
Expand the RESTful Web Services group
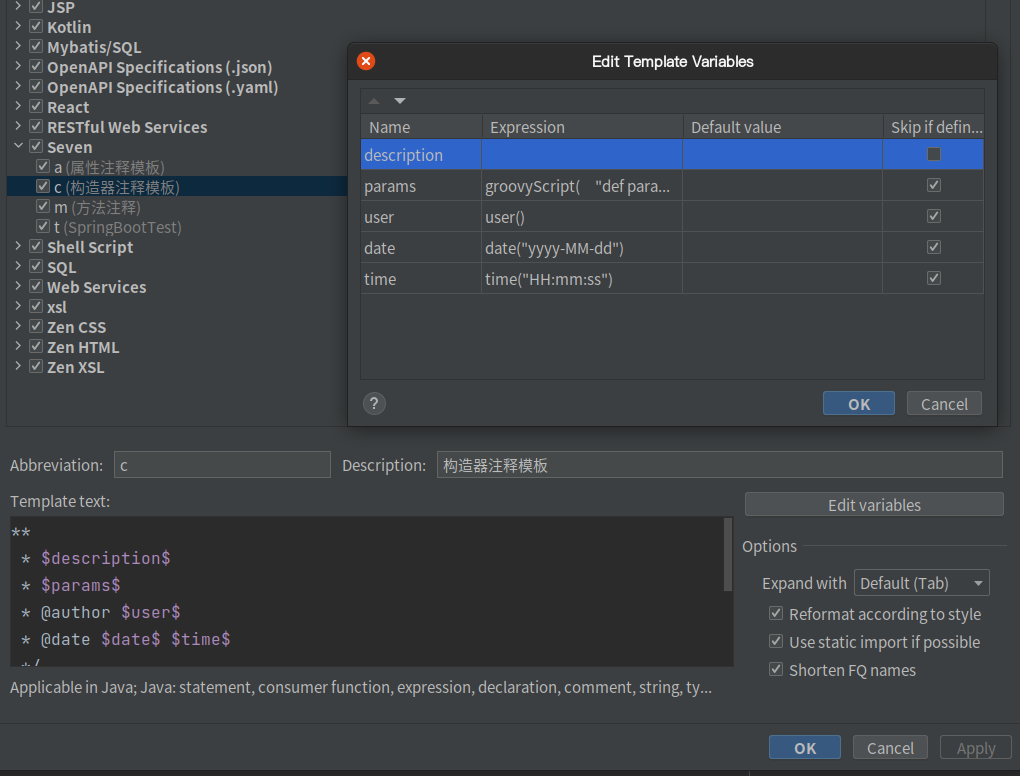point(18,127)
